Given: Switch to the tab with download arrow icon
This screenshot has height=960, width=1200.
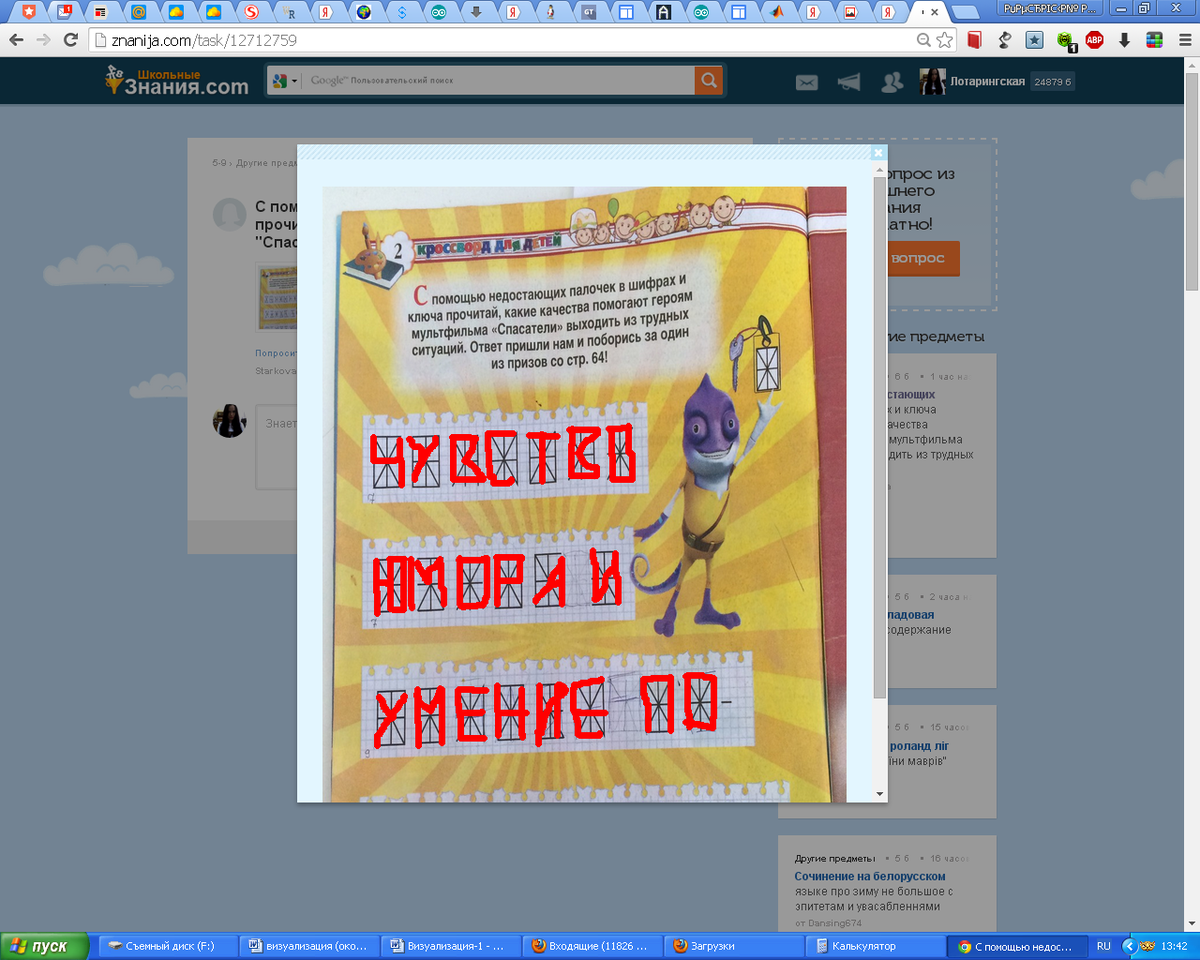Looking at the screenshot, I should (476, 13).
